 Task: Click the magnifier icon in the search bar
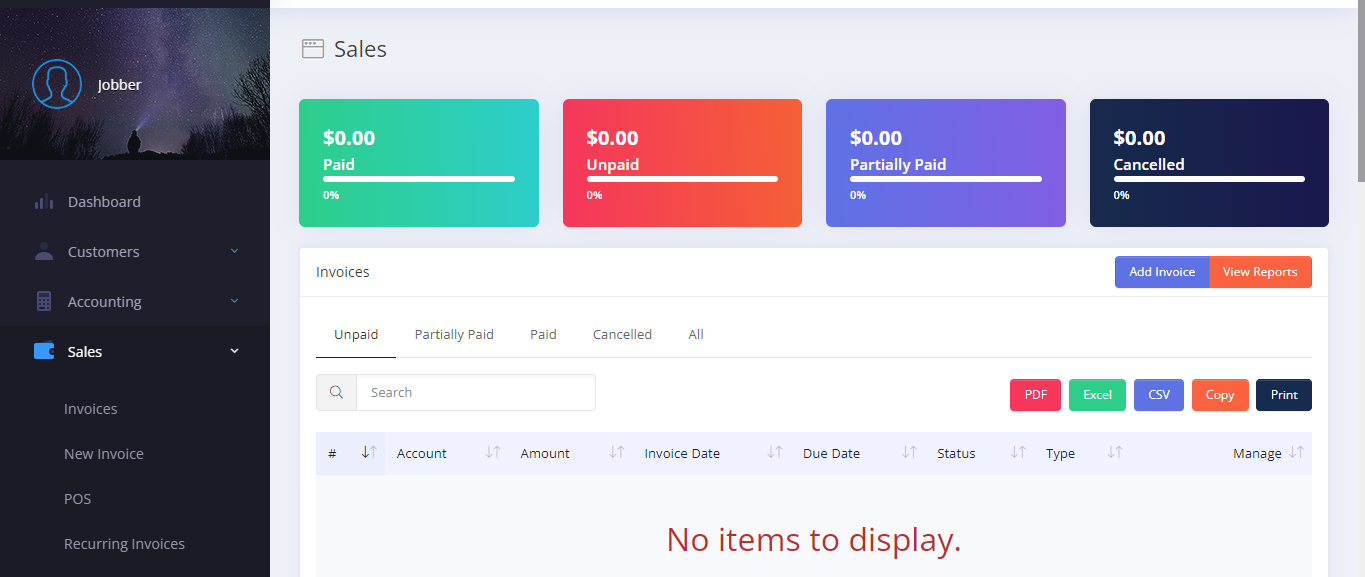pyautogui.click(x=336, y=392)
